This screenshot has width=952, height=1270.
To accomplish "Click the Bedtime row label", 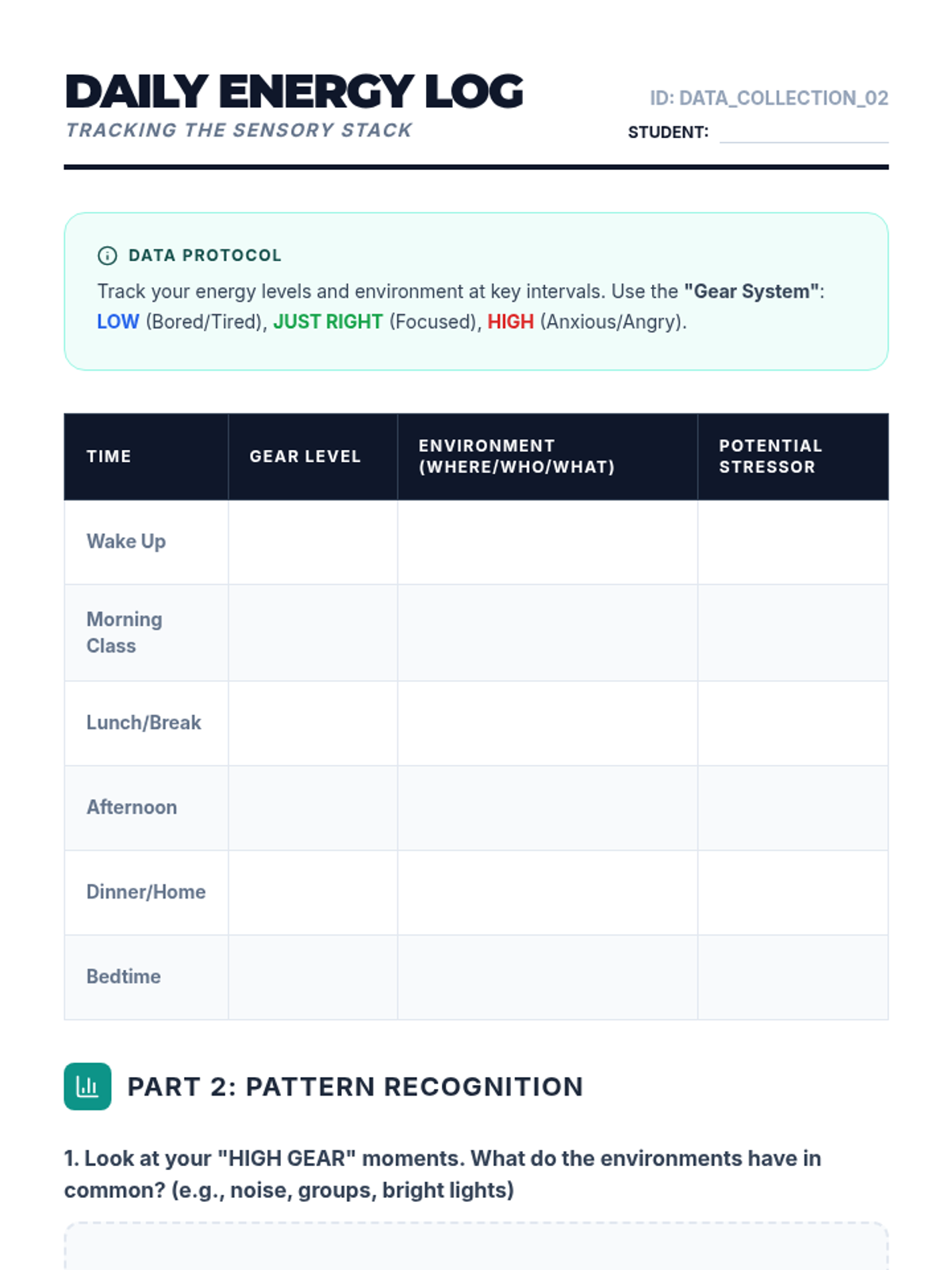I will coord(124,977).
